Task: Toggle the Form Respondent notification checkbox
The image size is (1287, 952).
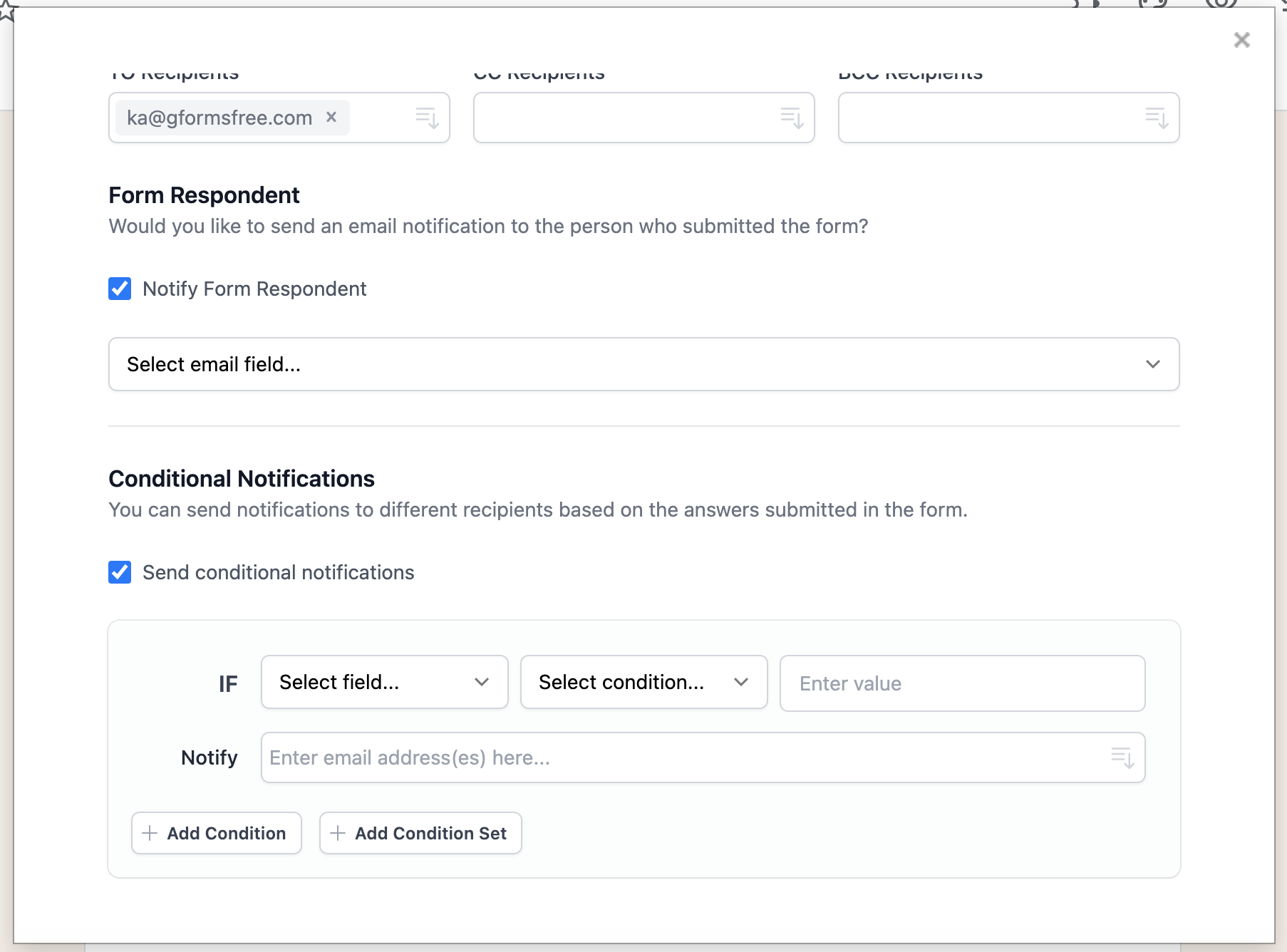Action: pos(120,289)
